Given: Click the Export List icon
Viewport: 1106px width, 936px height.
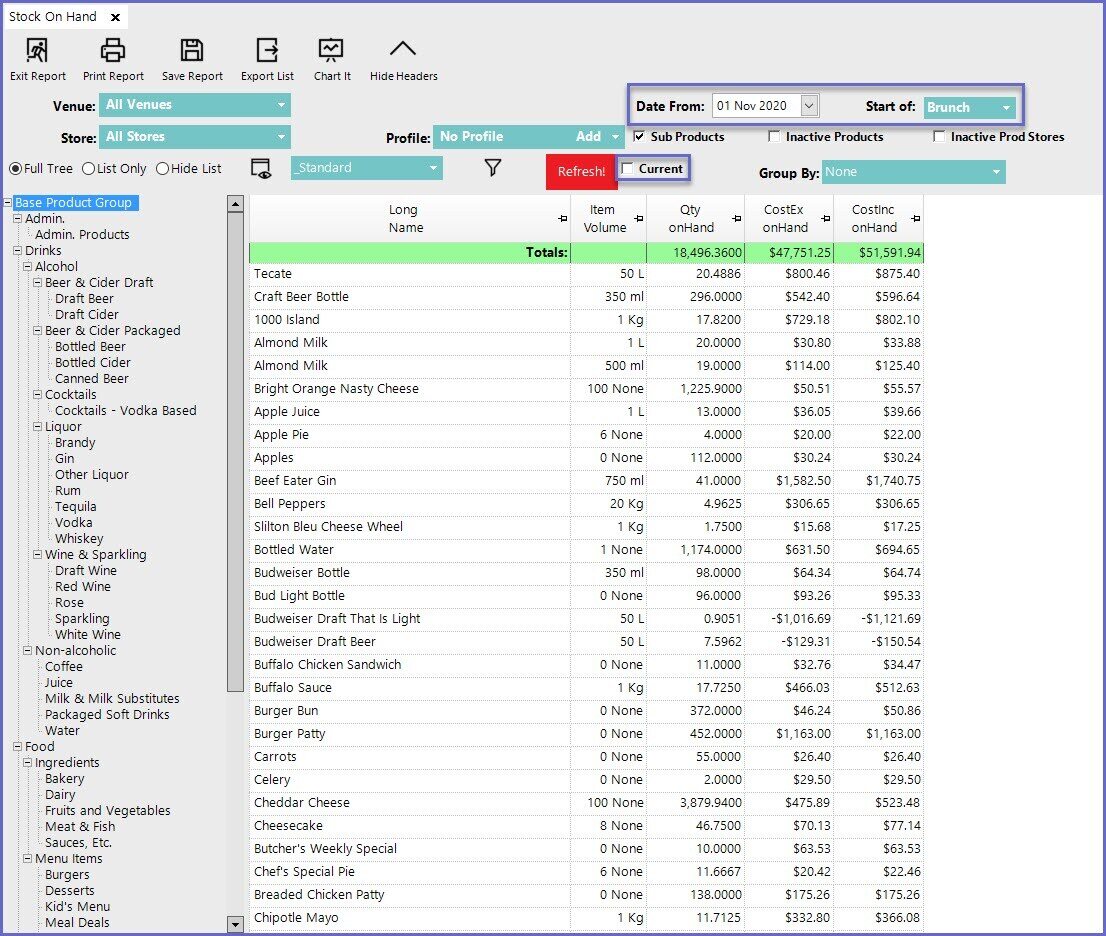Looking at the screenshot, I should pyautogui.click(x=267, y=50).
